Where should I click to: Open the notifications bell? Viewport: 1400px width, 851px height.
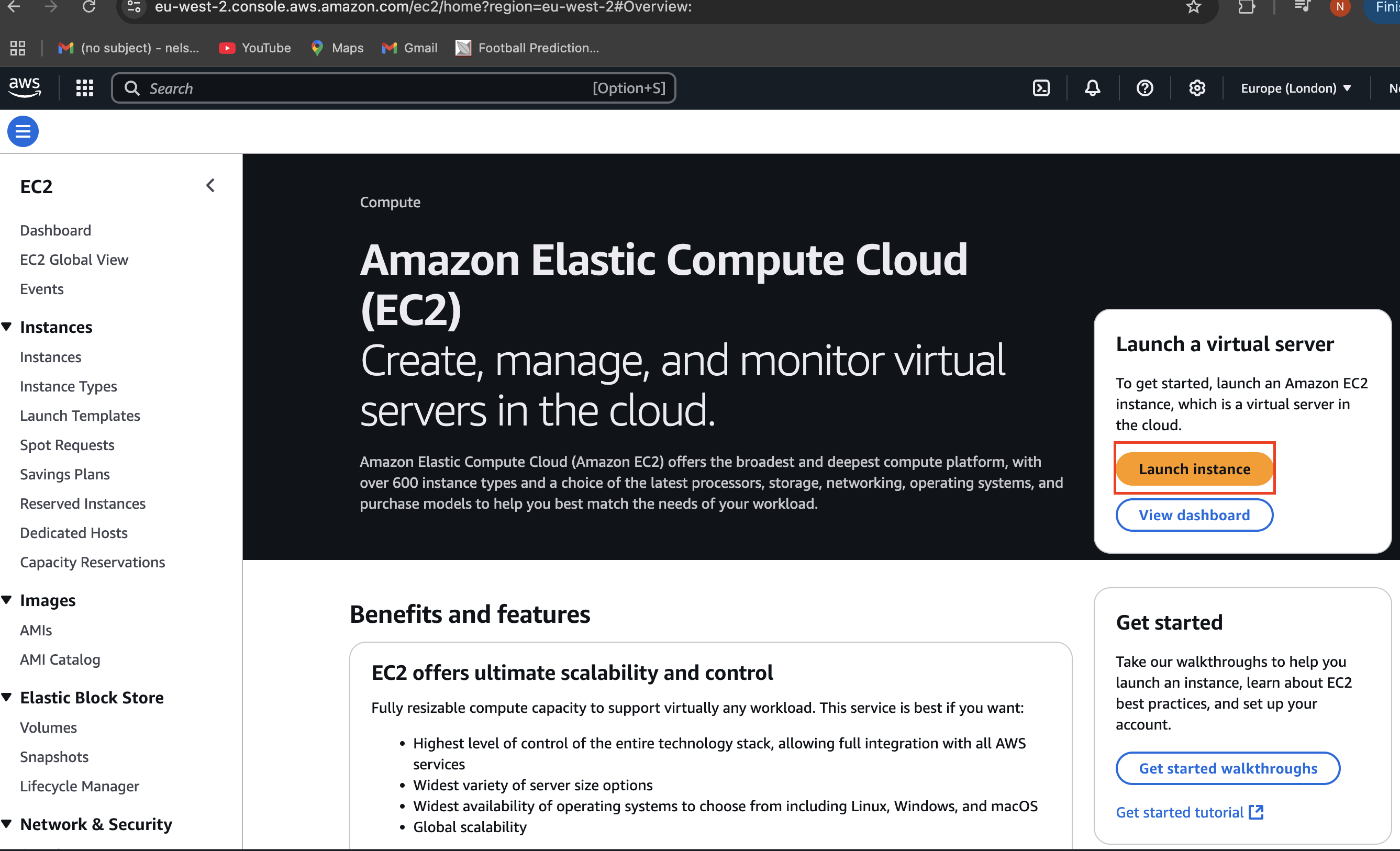tap(1092, 88)
